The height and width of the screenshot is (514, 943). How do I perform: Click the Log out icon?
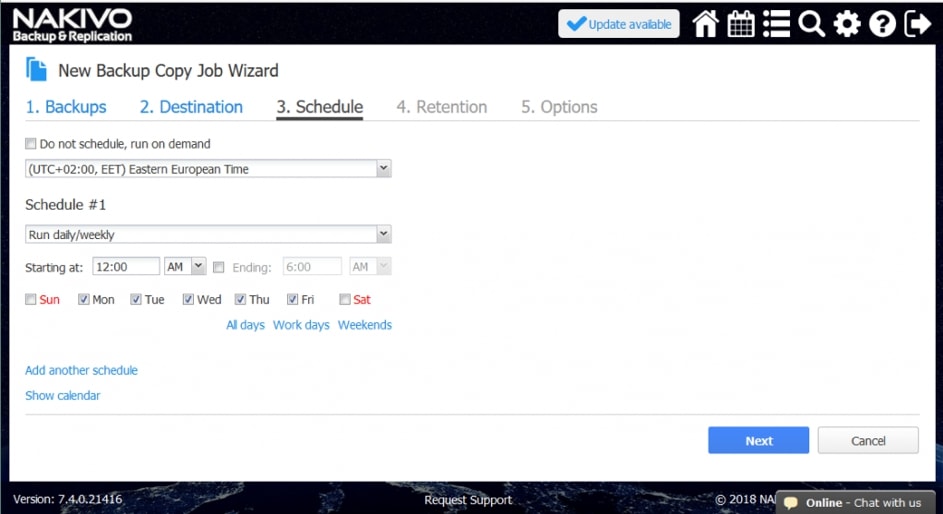917,24
